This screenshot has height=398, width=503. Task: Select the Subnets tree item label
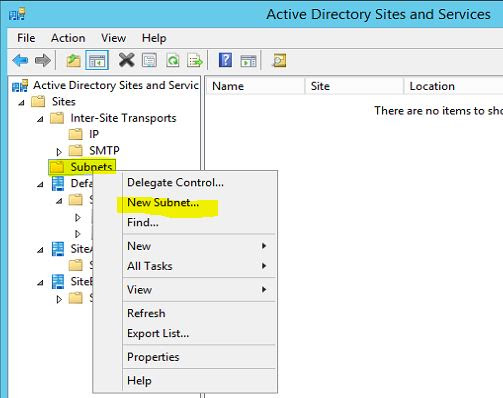pos(91,167)
